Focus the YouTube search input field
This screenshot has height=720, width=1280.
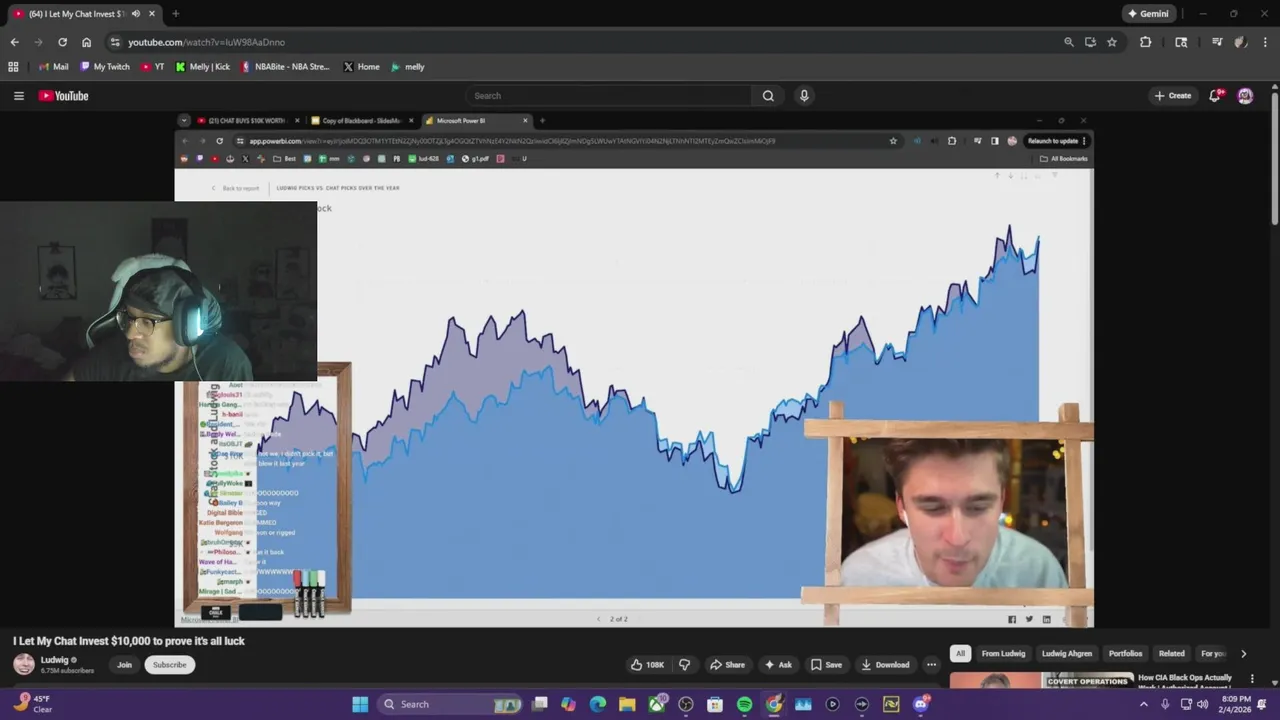pyautogui.click(x=609, y=96)
